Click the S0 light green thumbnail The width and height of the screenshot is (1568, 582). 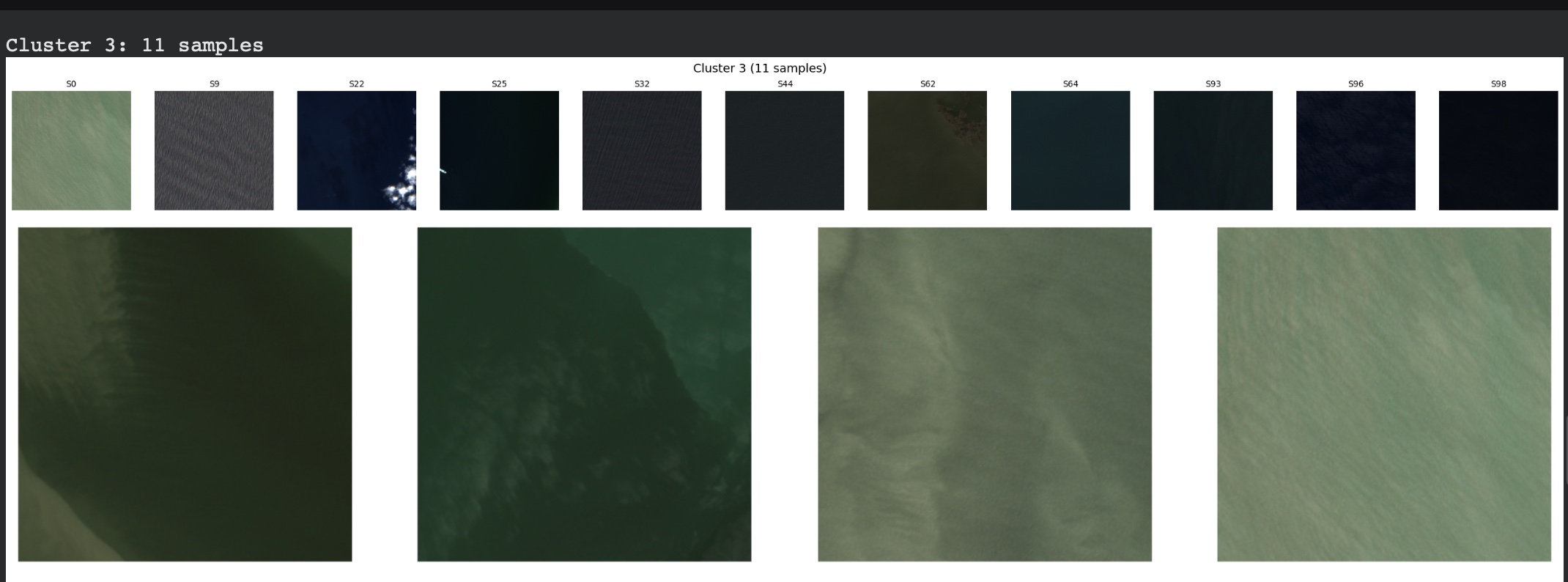click(71, 150)
